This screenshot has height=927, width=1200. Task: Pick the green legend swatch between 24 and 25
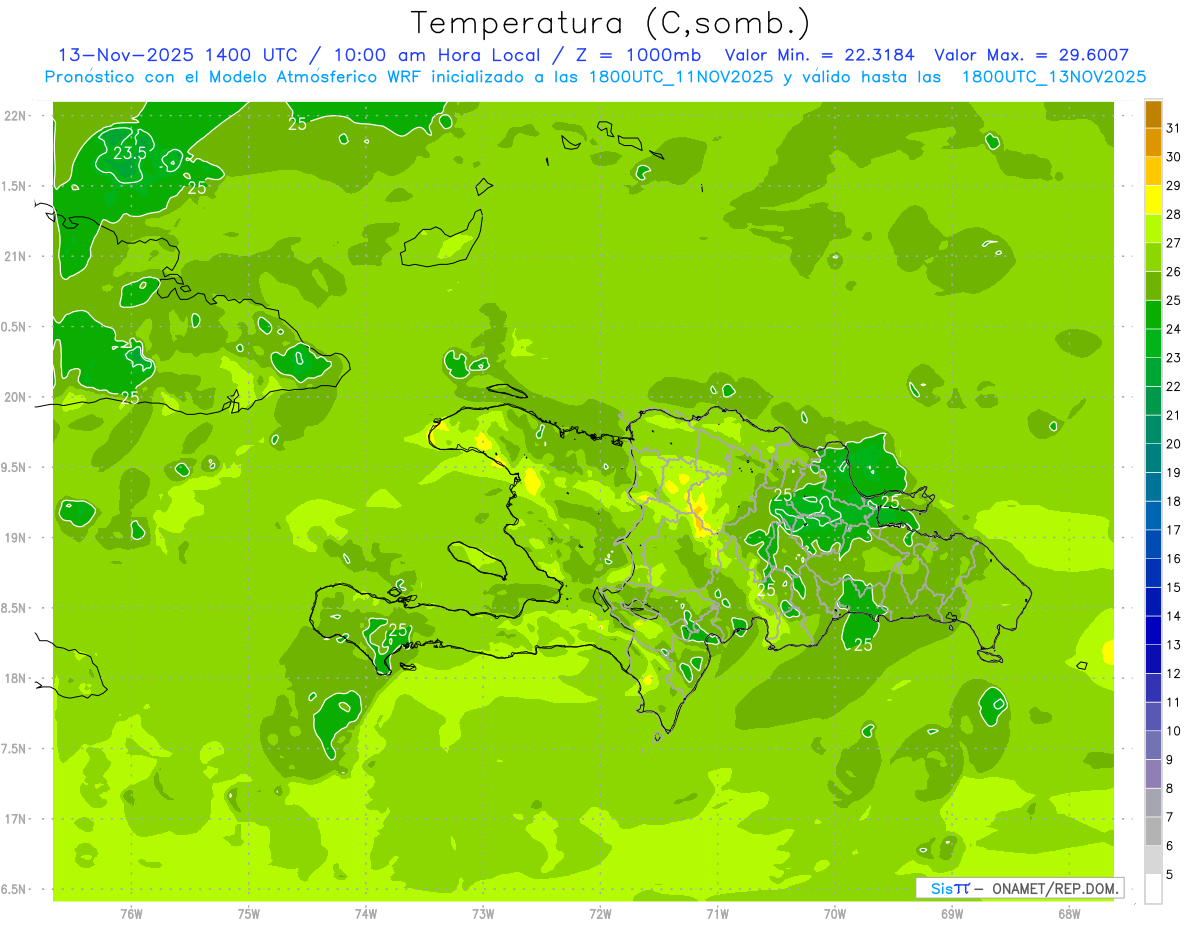point(1153,315)
